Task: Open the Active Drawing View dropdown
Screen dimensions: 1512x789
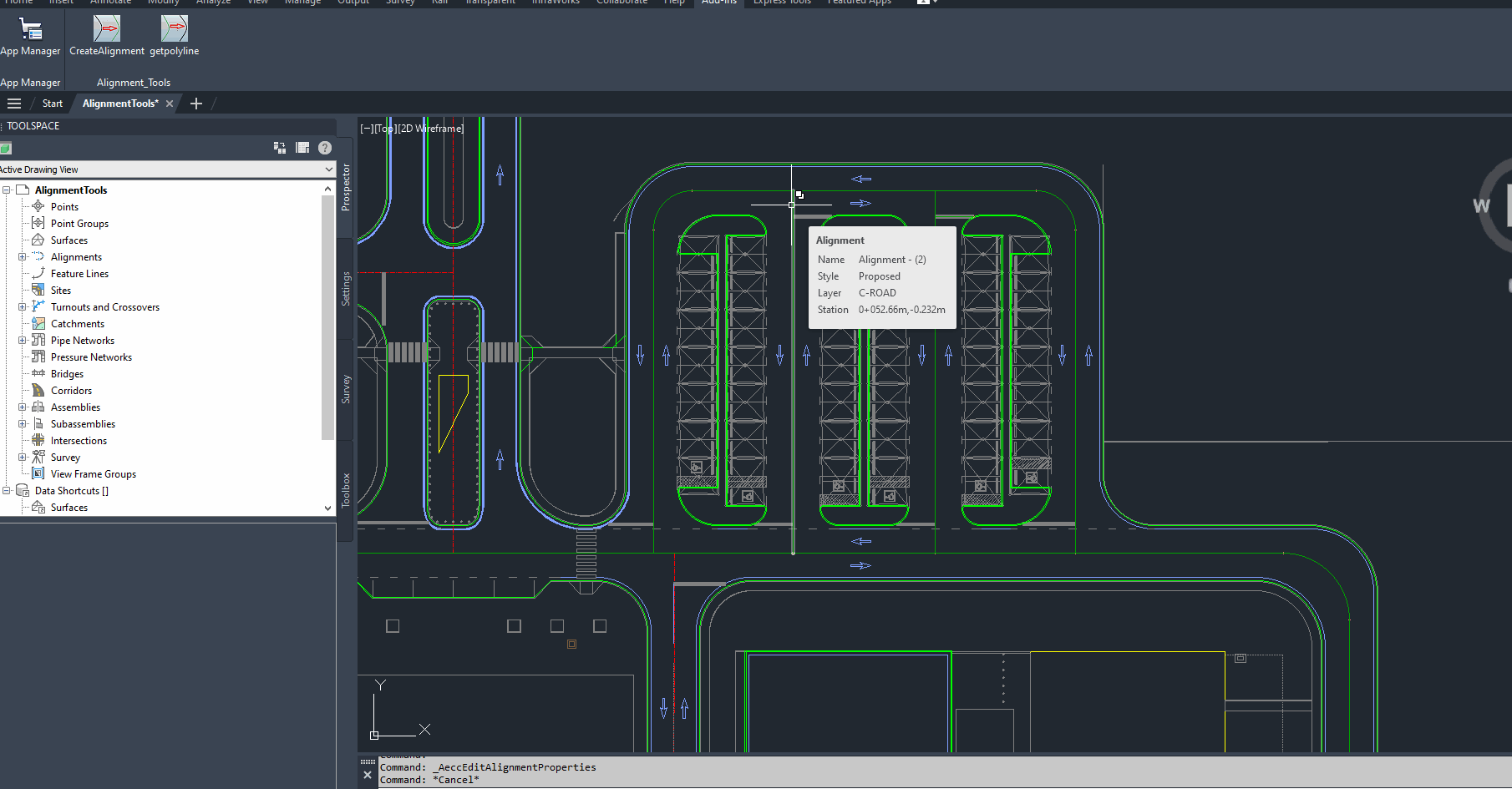Action: [328, 169]
